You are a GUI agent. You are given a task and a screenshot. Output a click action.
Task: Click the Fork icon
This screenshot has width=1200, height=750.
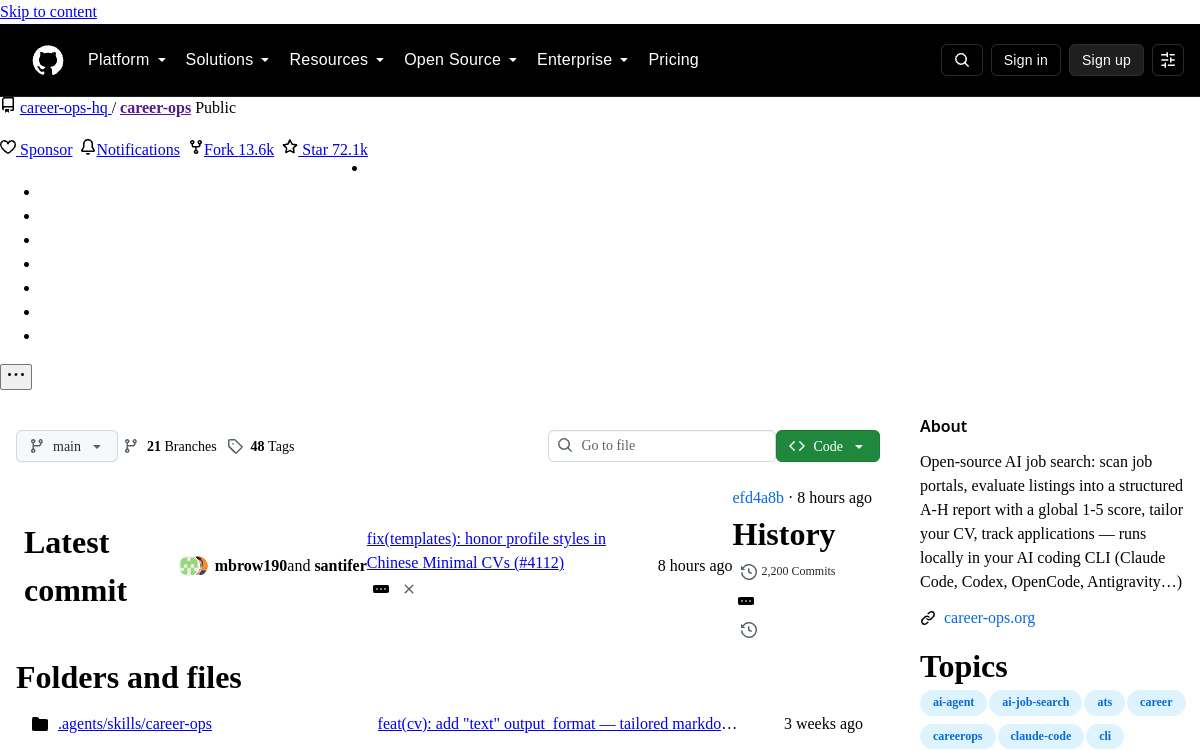[196, 148]
